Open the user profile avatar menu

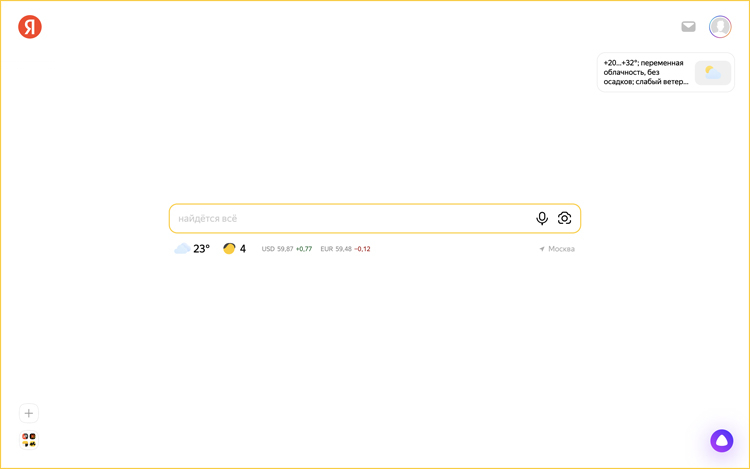point(720,27)
